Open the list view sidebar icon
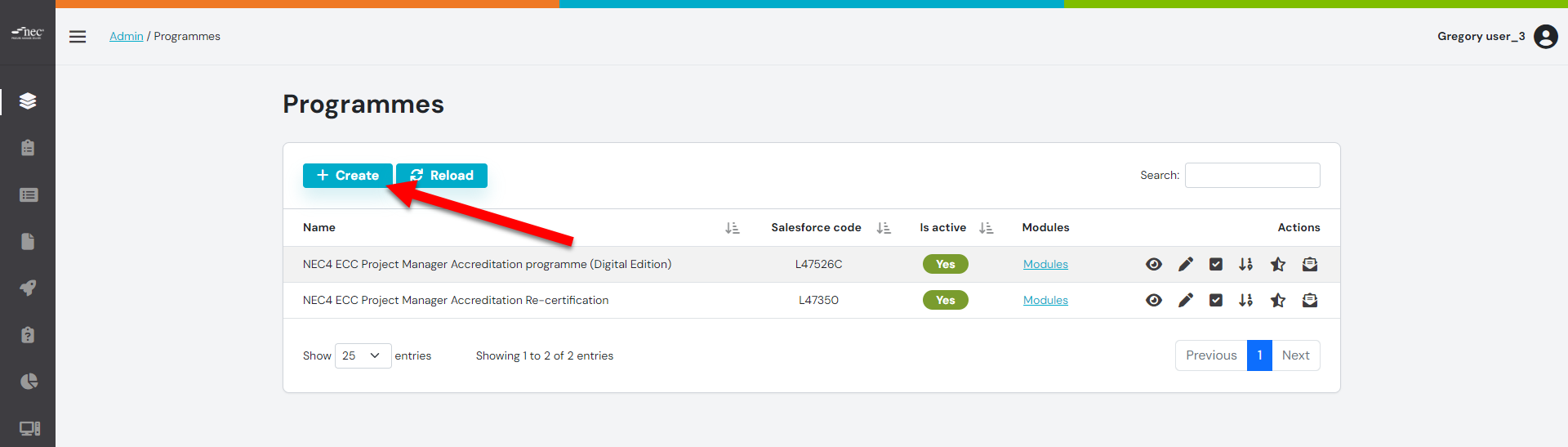1568x447 pixels. (x=28, y=194)
